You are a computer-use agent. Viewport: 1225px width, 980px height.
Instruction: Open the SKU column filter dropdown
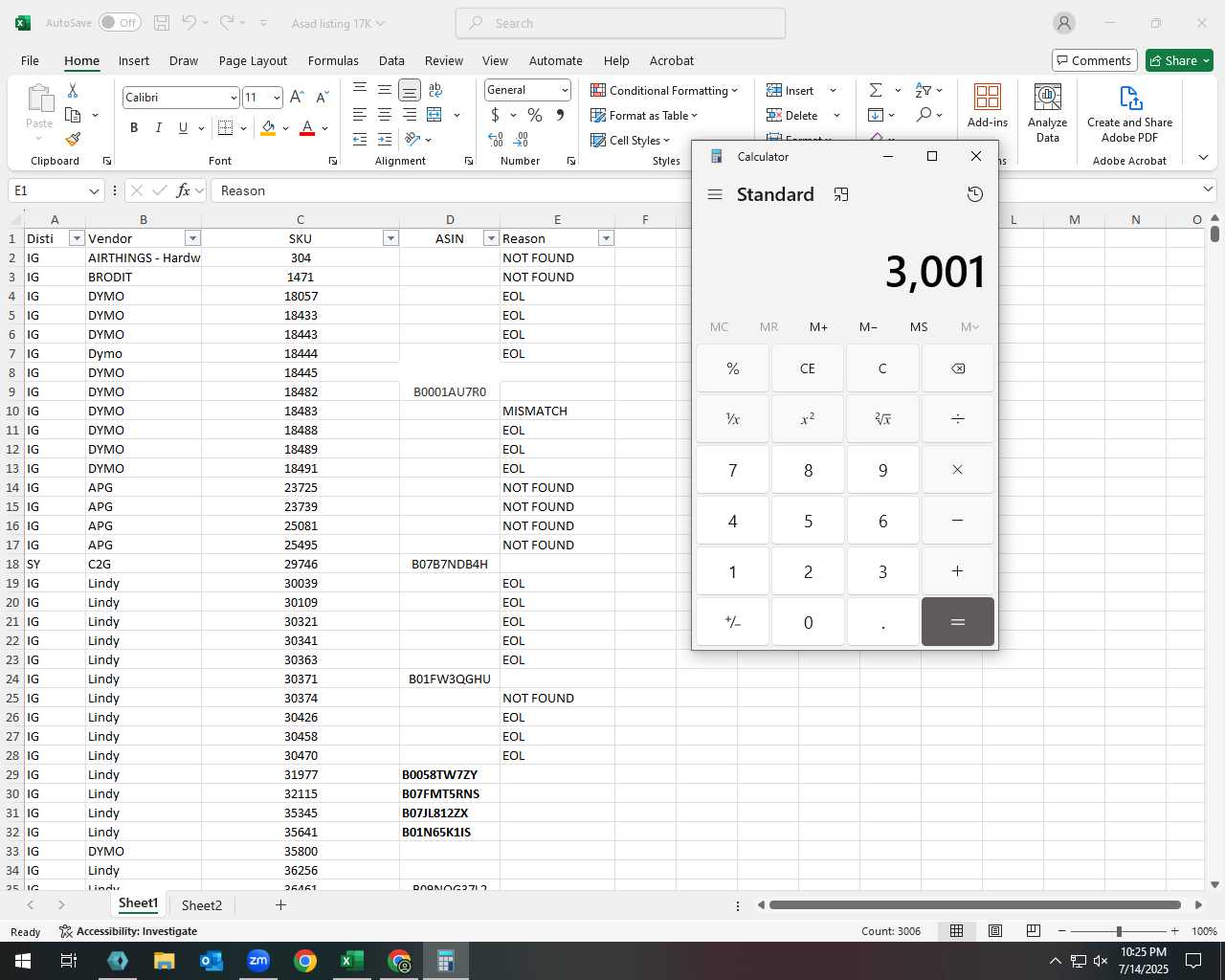coord(390,238)
